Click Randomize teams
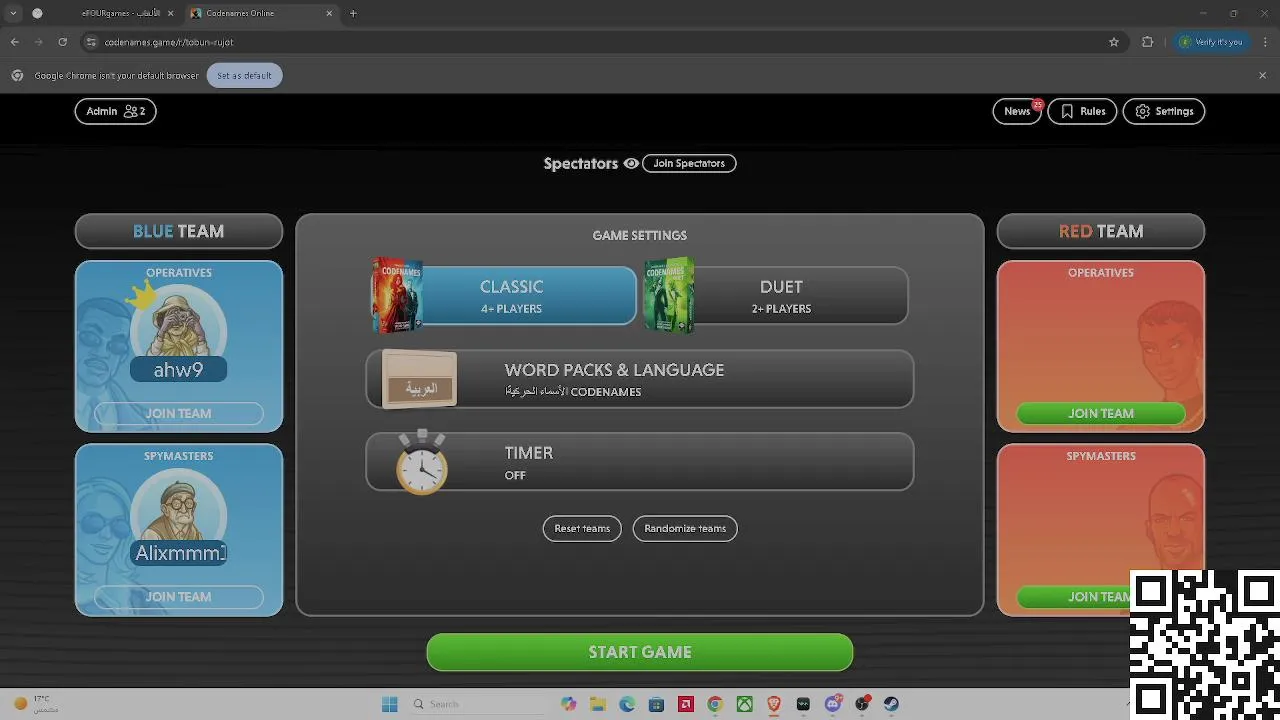Image resolution: width=1280 pixels, height=720 pixels. pyautogui.click(x=685, y=528)
